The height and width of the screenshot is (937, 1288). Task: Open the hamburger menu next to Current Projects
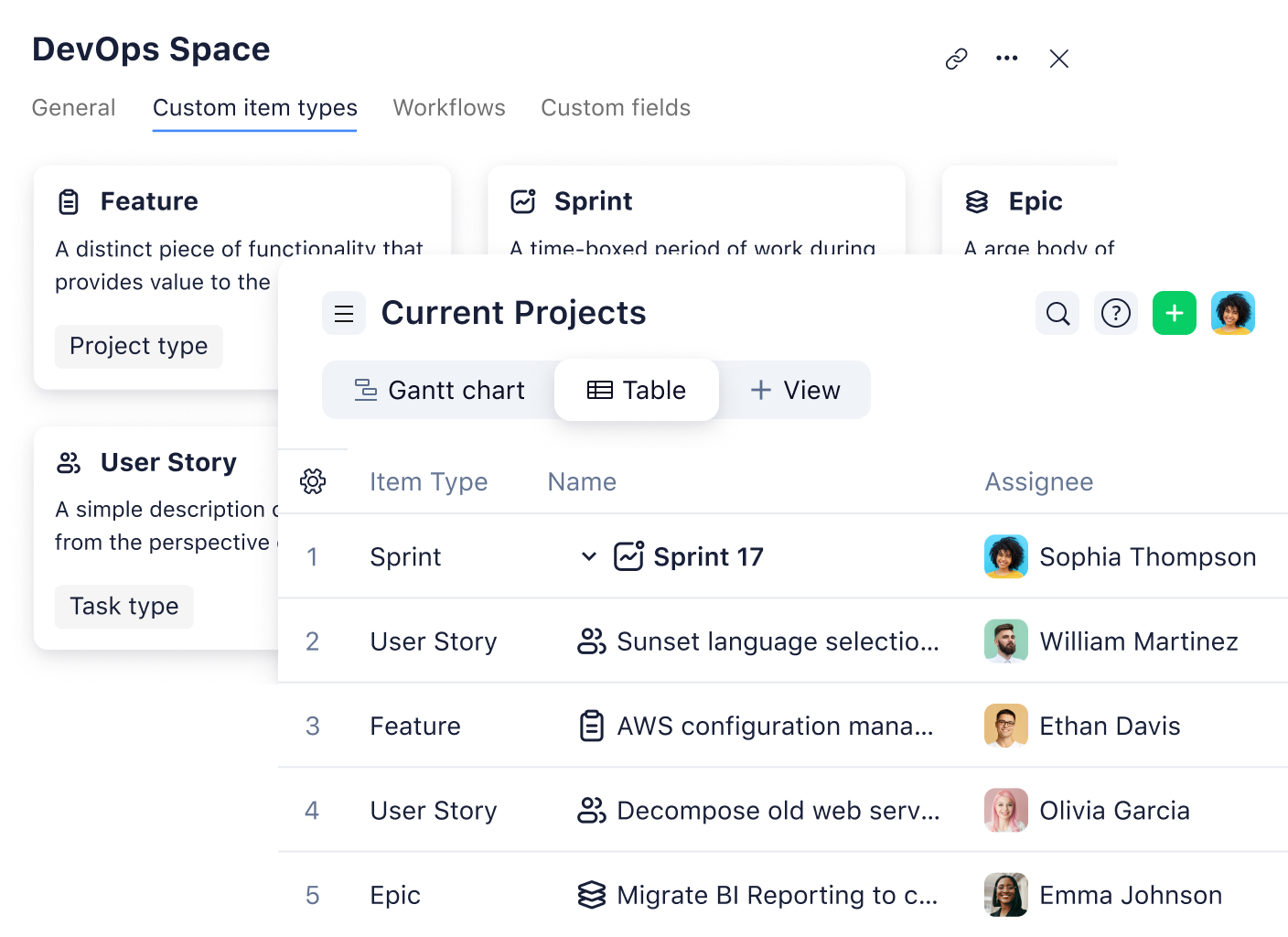(344, 313)
